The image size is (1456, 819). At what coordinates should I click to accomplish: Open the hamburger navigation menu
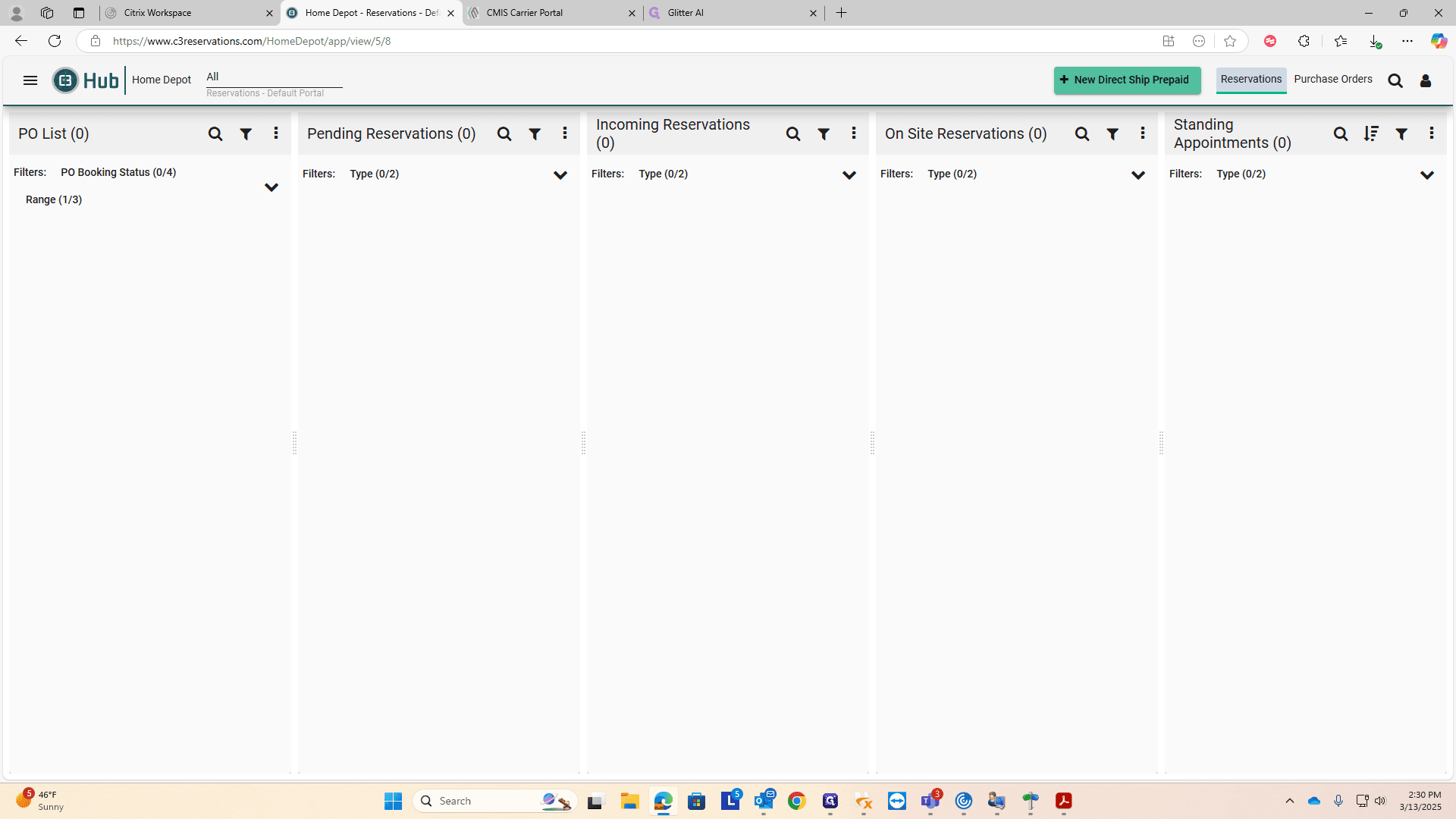tap(30, 80)
